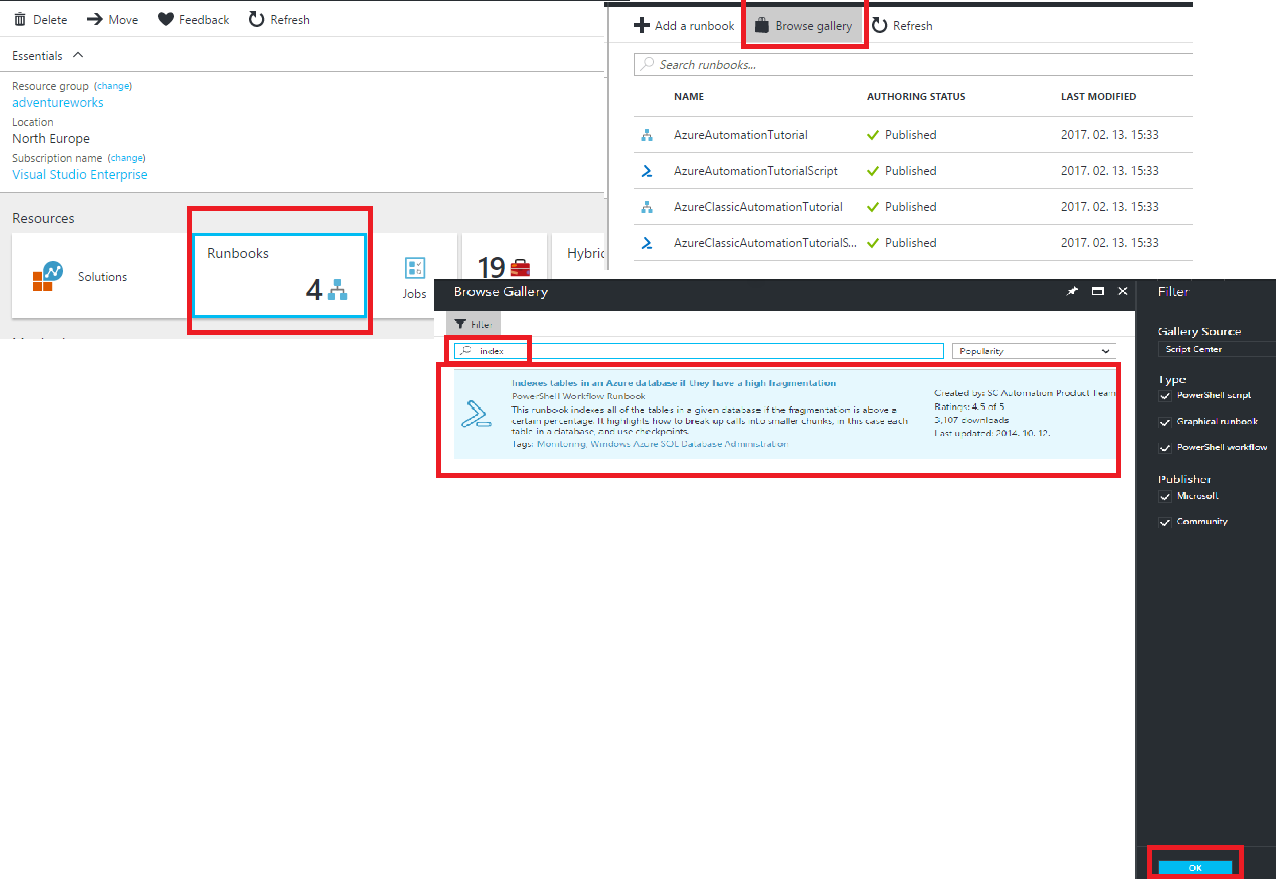Click the Monitoring tag link in the gallery result

[561, 443]
